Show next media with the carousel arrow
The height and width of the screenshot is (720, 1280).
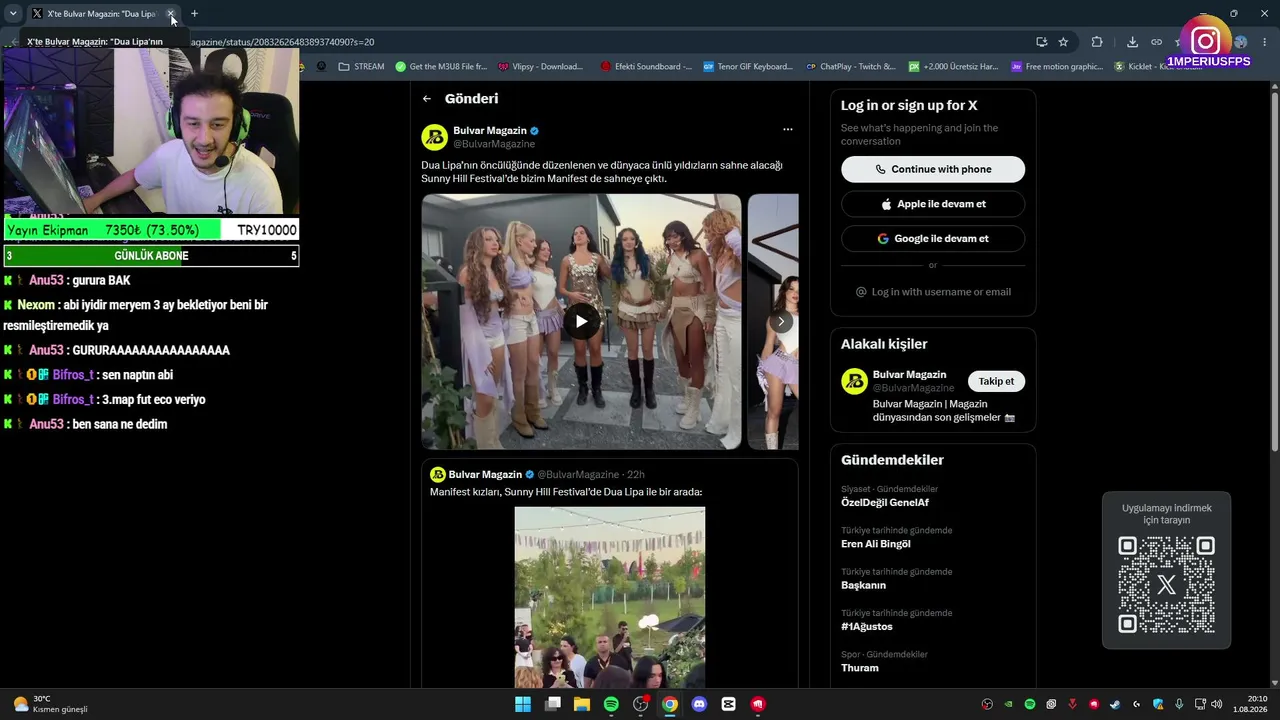pyautogui.click(x=781, y=321)
